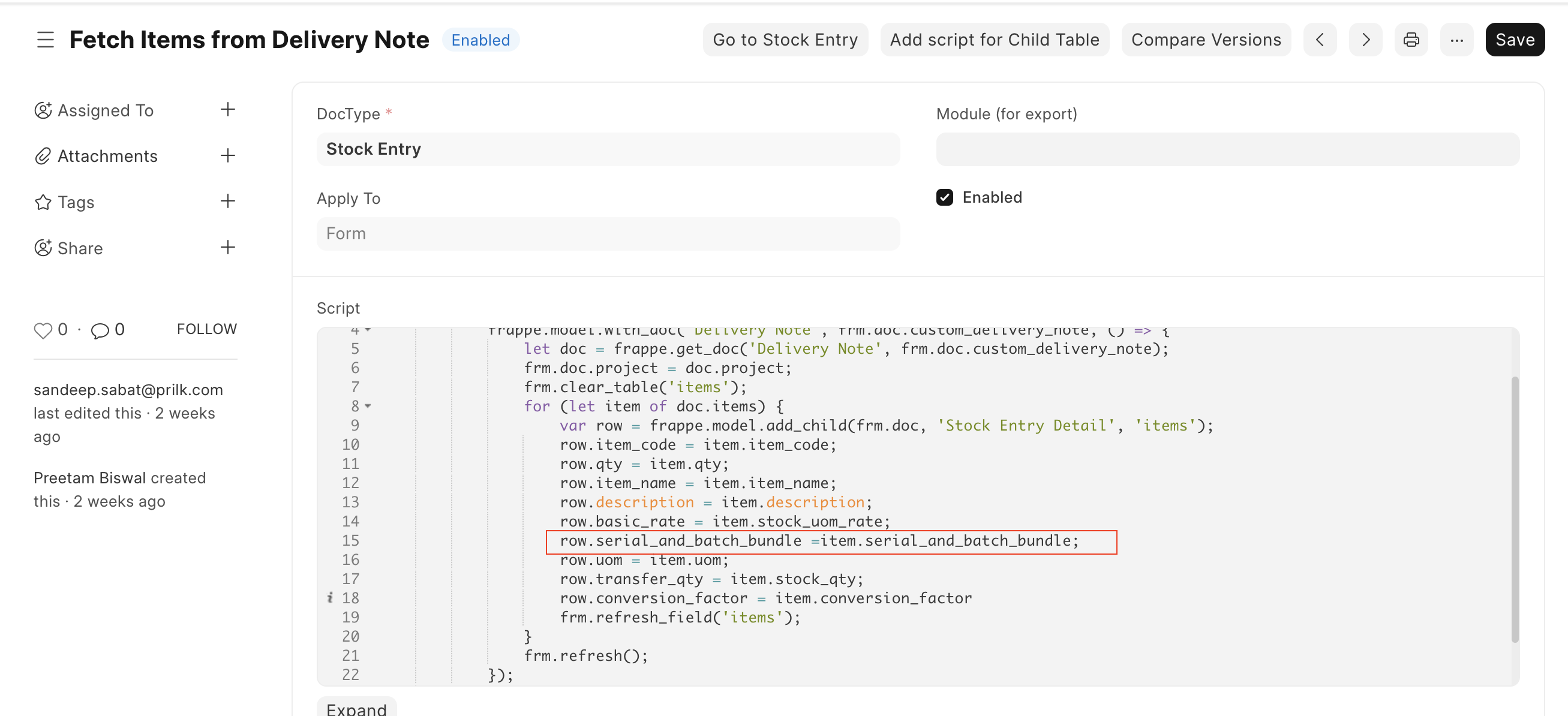The height and width of the screenshot is (716, 1568).
Task: Click the Stock Entry DocType field
Action: pos(608,149)
